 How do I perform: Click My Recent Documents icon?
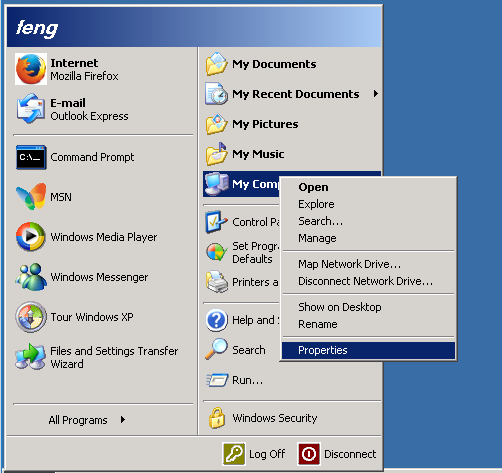217,94
